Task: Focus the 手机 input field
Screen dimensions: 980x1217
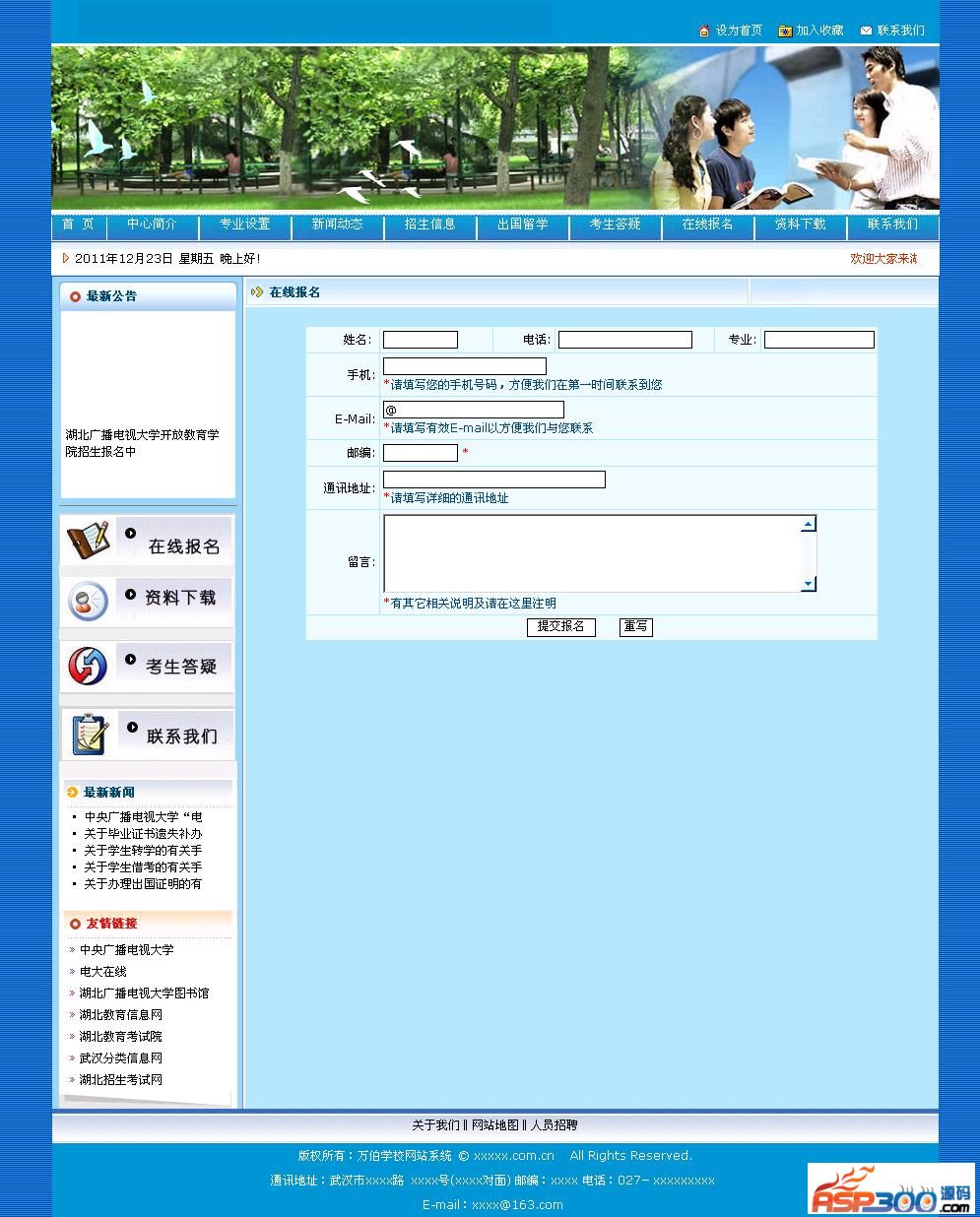Action: tap(465, 366)
